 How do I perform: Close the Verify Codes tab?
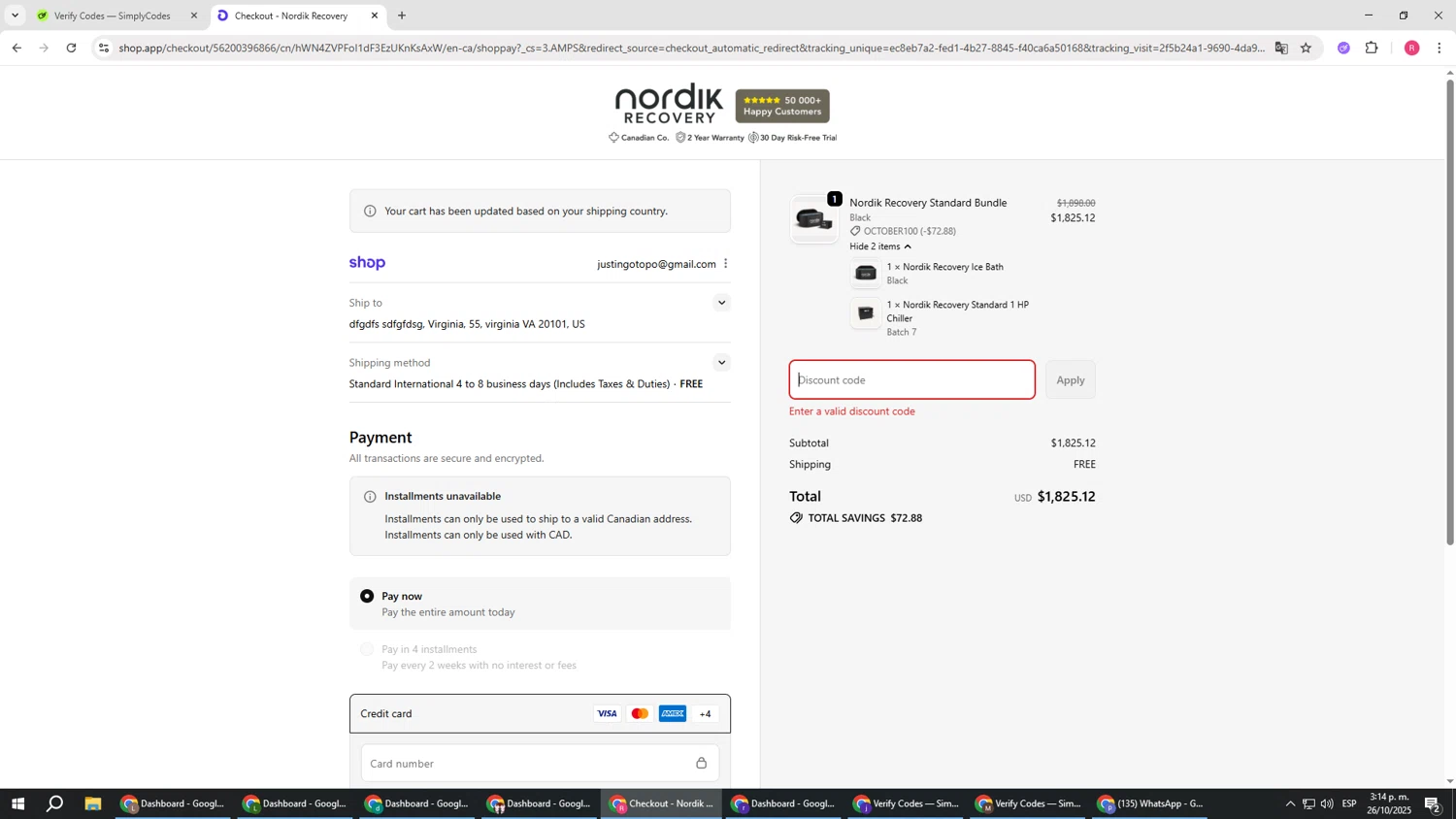193,16
